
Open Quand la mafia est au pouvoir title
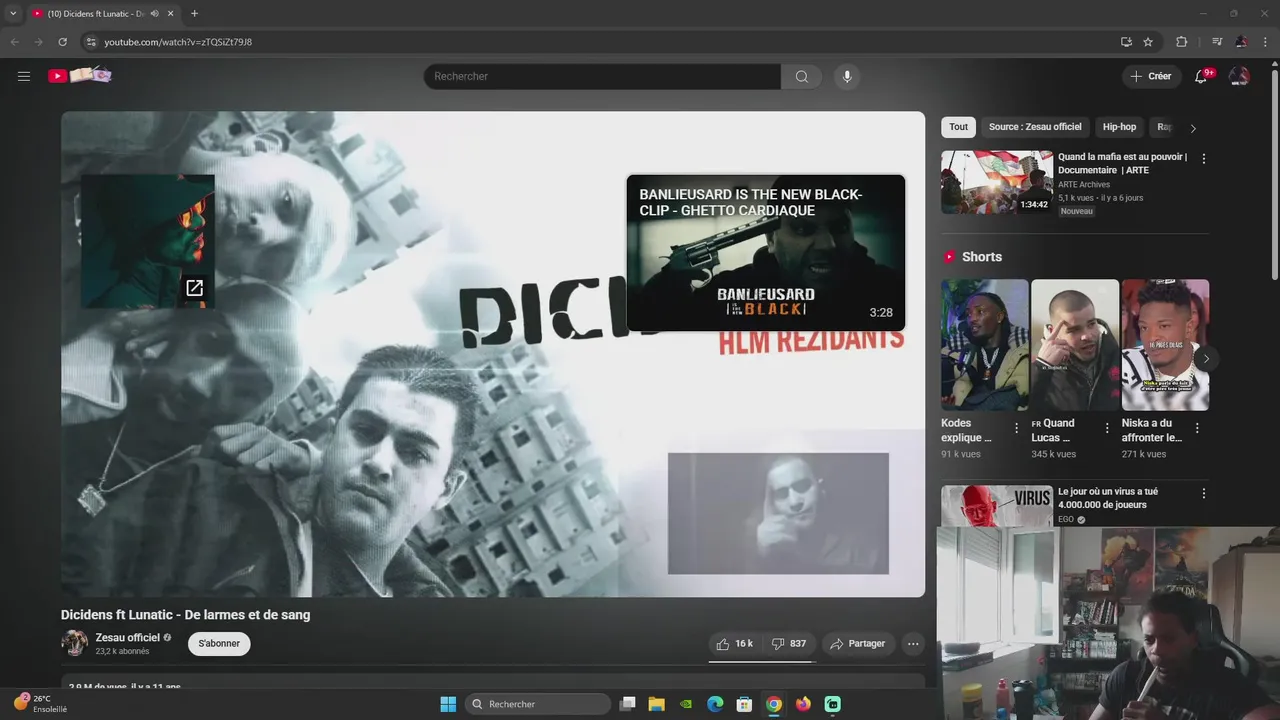point(1122,163)
